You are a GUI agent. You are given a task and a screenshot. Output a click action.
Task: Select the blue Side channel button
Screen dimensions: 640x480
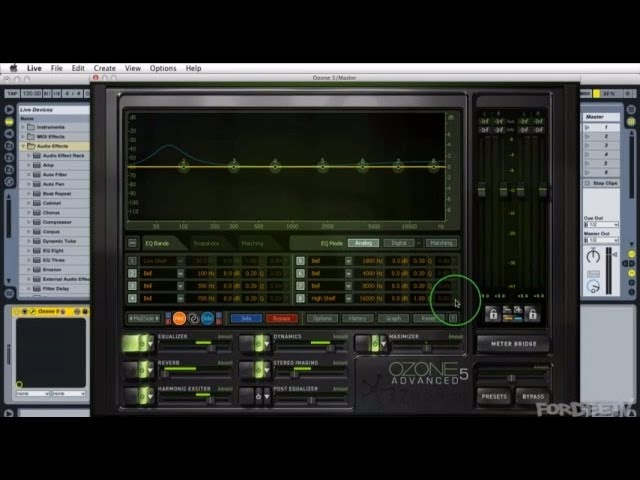[207, 318]
